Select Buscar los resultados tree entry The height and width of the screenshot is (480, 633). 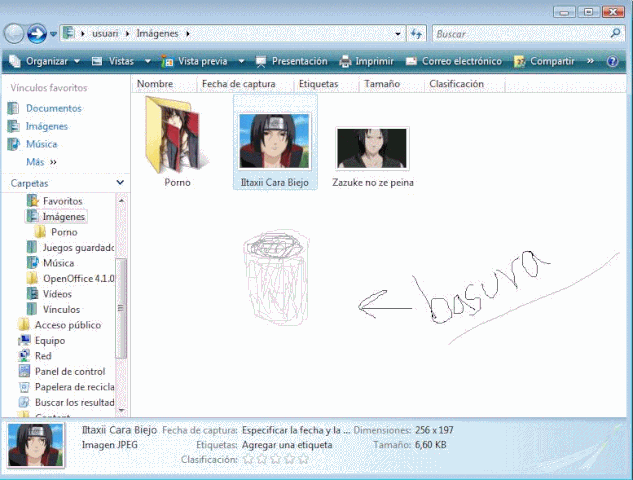[x=67, y=402]
